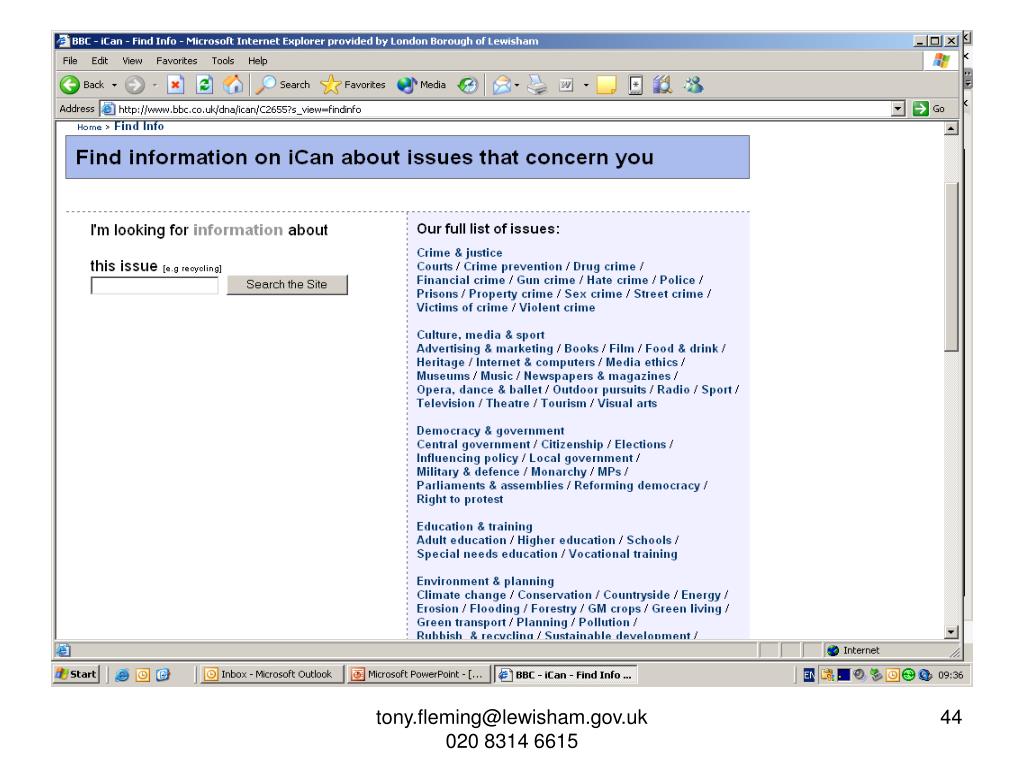Click the Home breadcrumb link
This screenshot has width=1024, height=768.
tap(89, 127)
